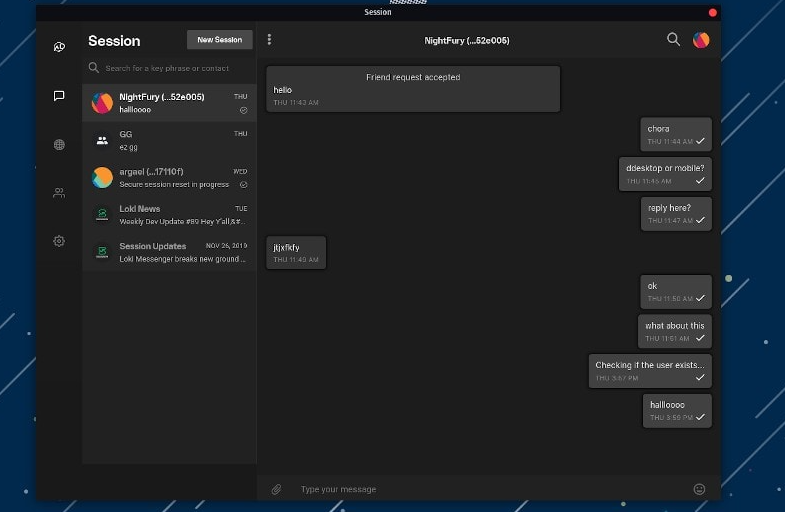Click the 'hallloooo' sent message bubble
The width and height of the screenshot is (785, 512).
pos(677,410)
